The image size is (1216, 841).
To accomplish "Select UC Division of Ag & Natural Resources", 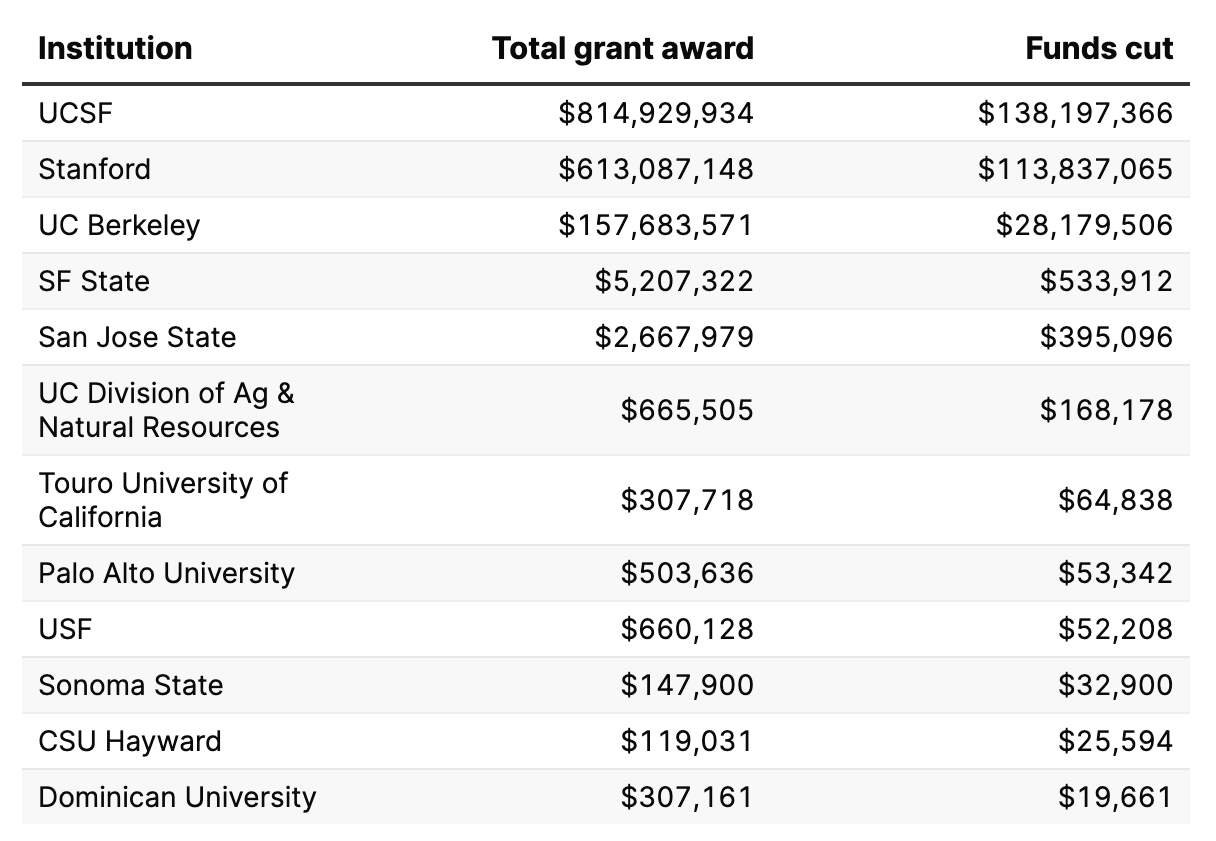I will coord(166,410).
